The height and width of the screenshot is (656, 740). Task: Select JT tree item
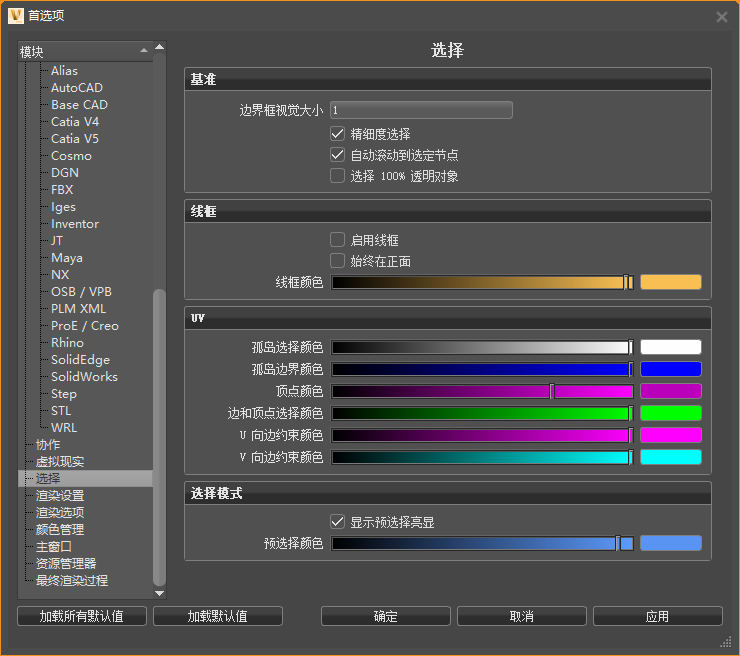(57, 241)
